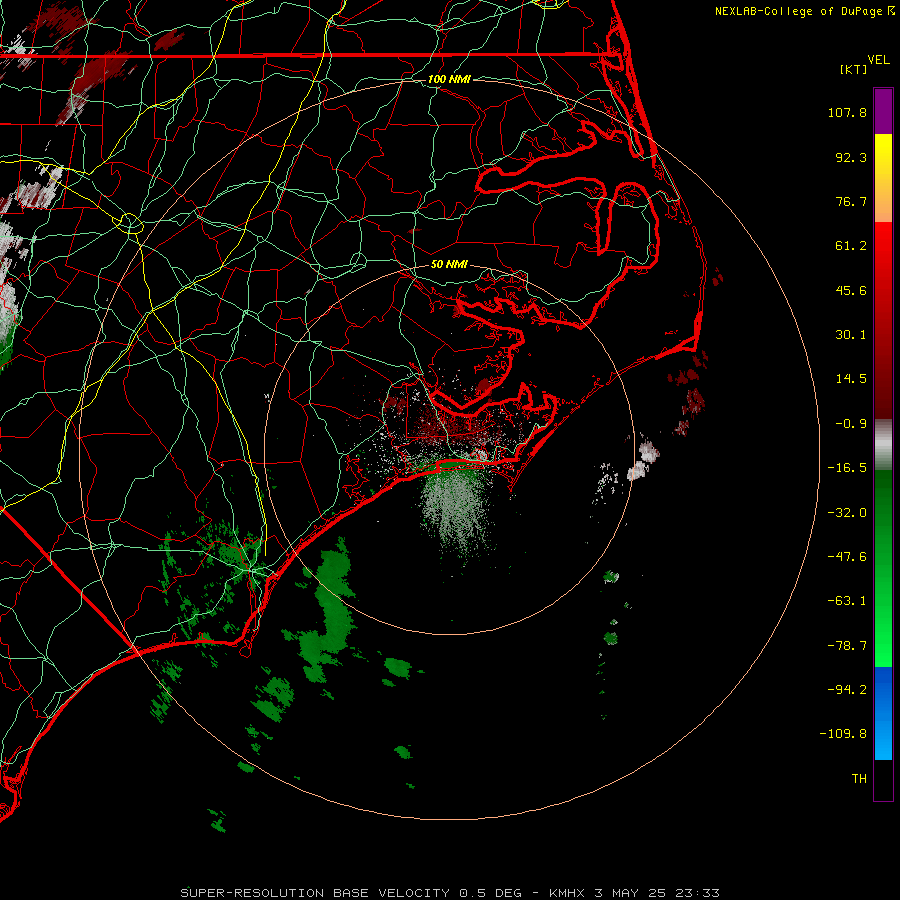
Task: Click the -32.0 legend value
Action: click(847, 513)
